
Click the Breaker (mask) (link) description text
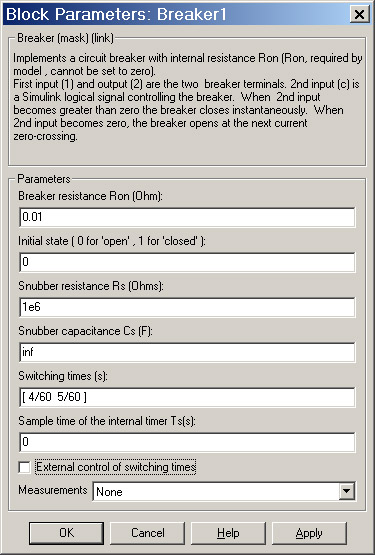tap(188, 97)
